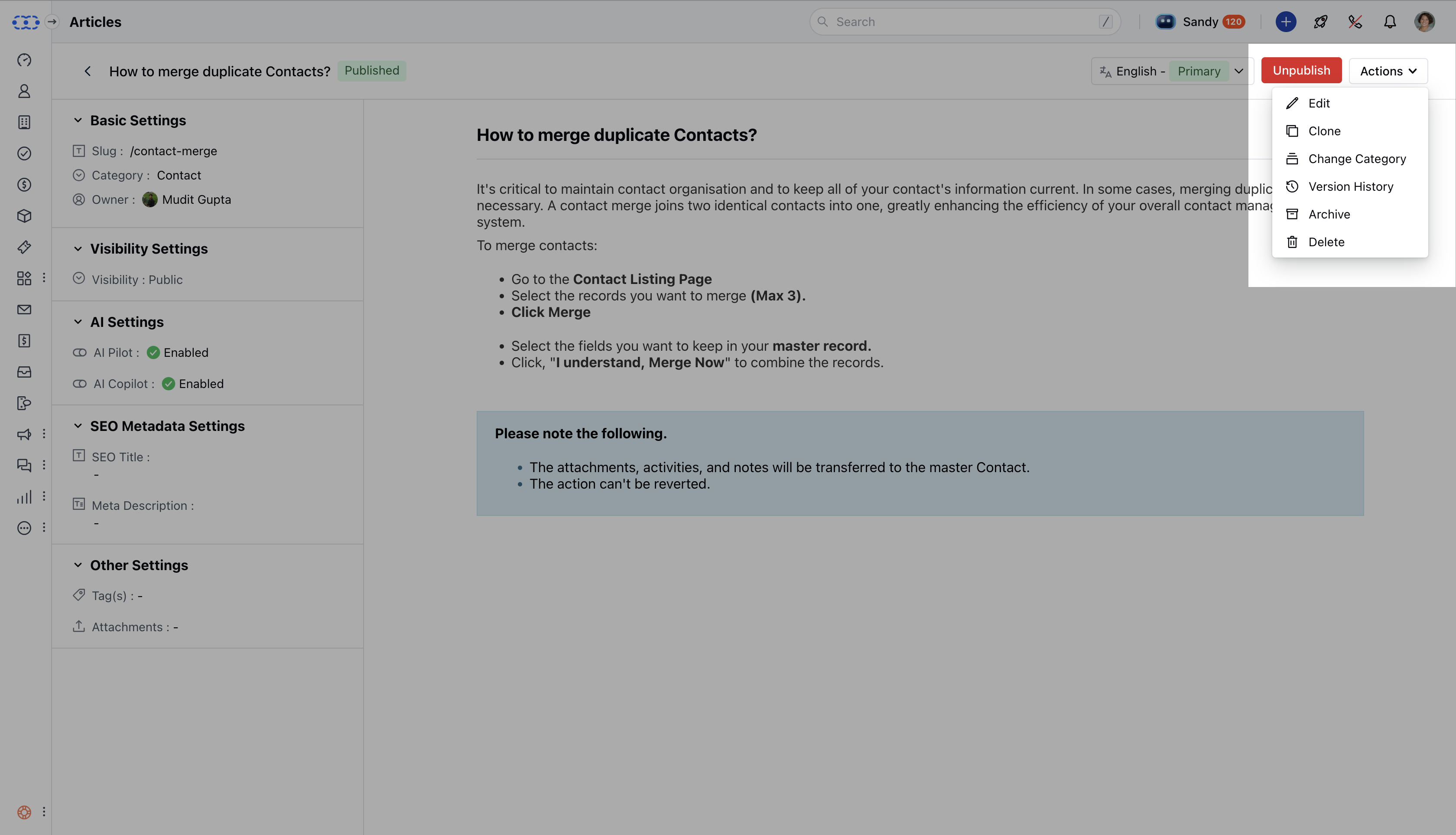Click the rocket icon in top bar
The height and width of the screenshot is (835, 1456).
[x=1320, y=22]
